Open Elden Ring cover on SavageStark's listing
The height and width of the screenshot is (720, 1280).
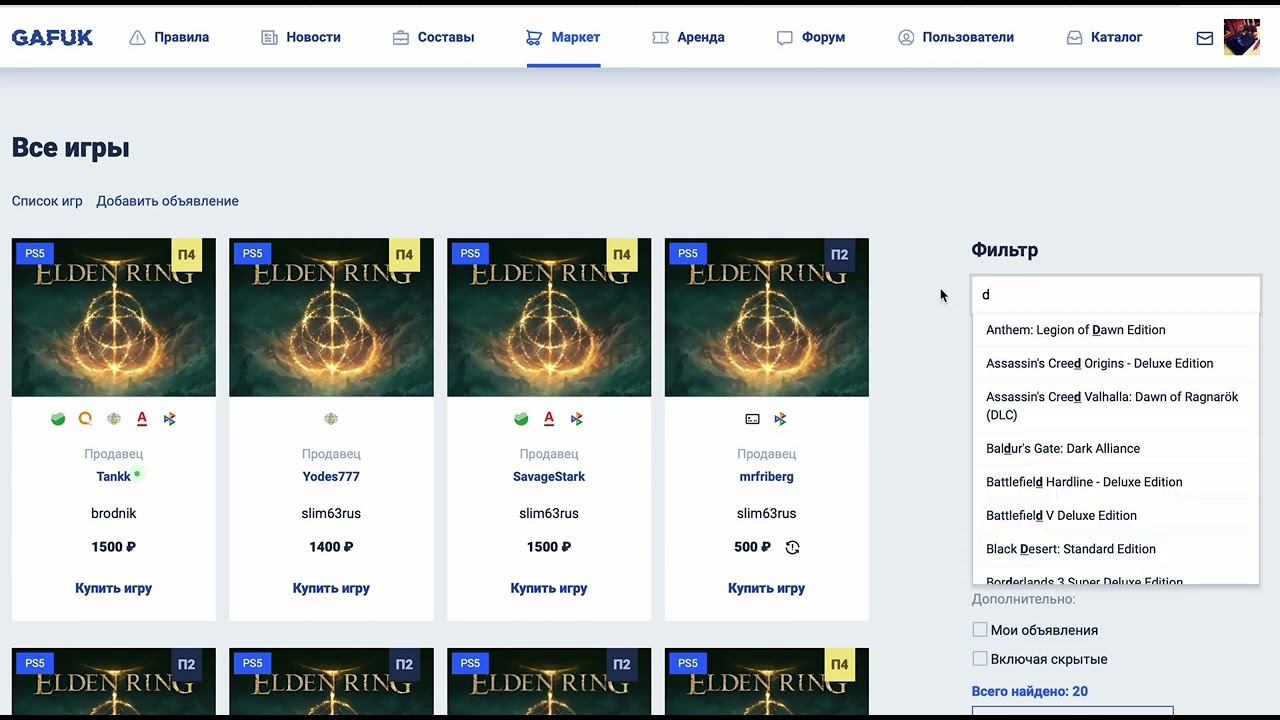(549, 317)
